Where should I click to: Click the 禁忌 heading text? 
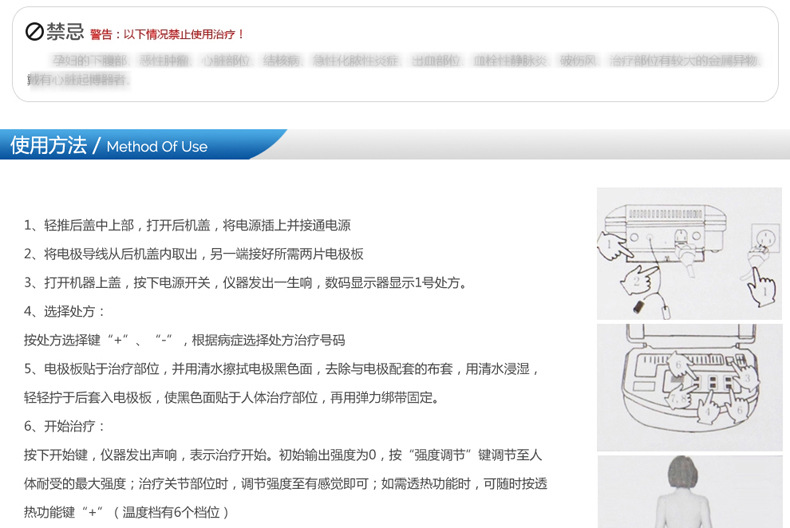65,32
